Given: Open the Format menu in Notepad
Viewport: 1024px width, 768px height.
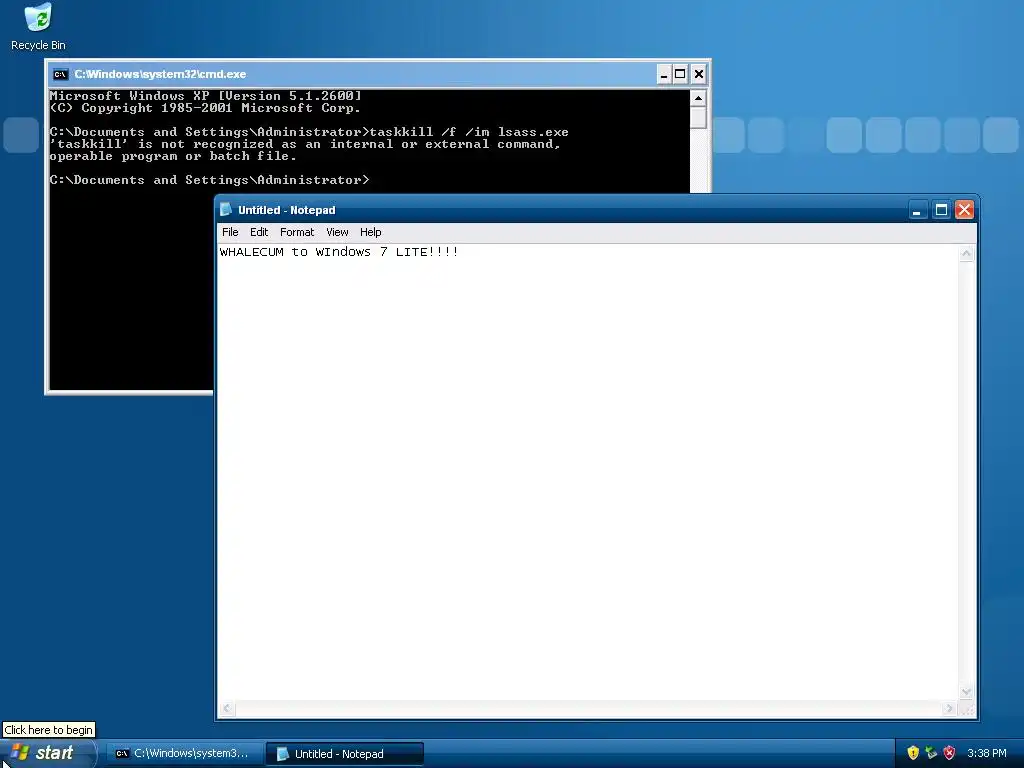Looking at the screenshot, I should click(296, 232).
